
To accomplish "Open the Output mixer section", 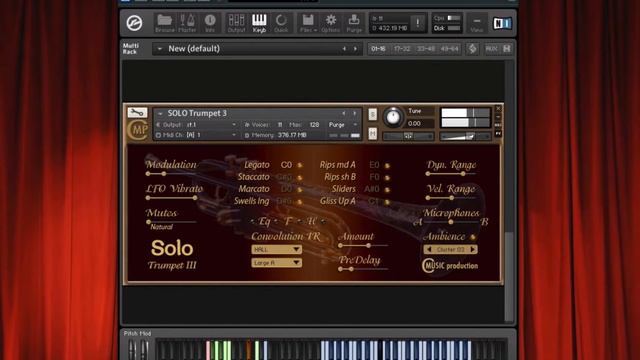I will pyautogui.click(x=236, y=23).
